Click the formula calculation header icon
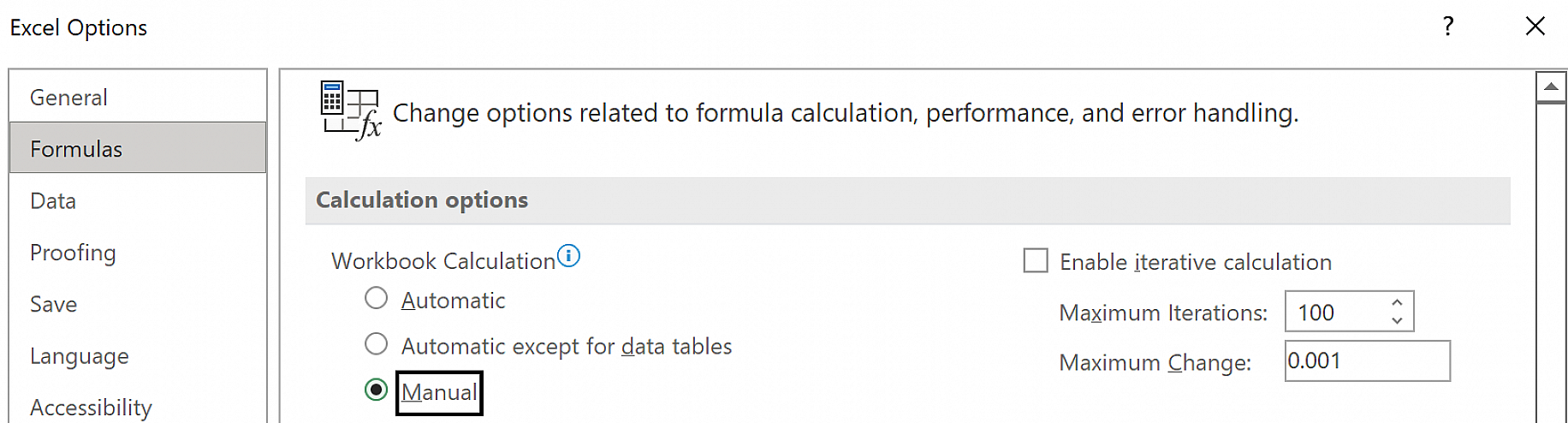1568x423 pixels. (x=350, y=110)
